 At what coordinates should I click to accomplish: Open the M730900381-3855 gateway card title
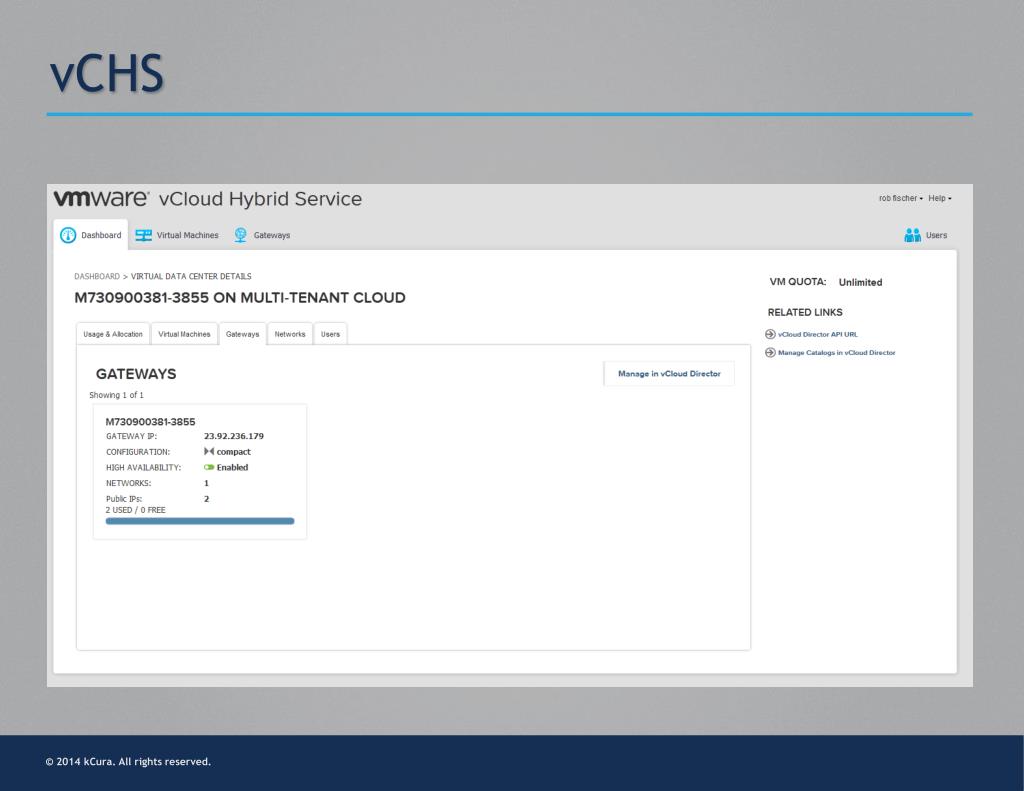pyautogui.click(x=150, y=422)
